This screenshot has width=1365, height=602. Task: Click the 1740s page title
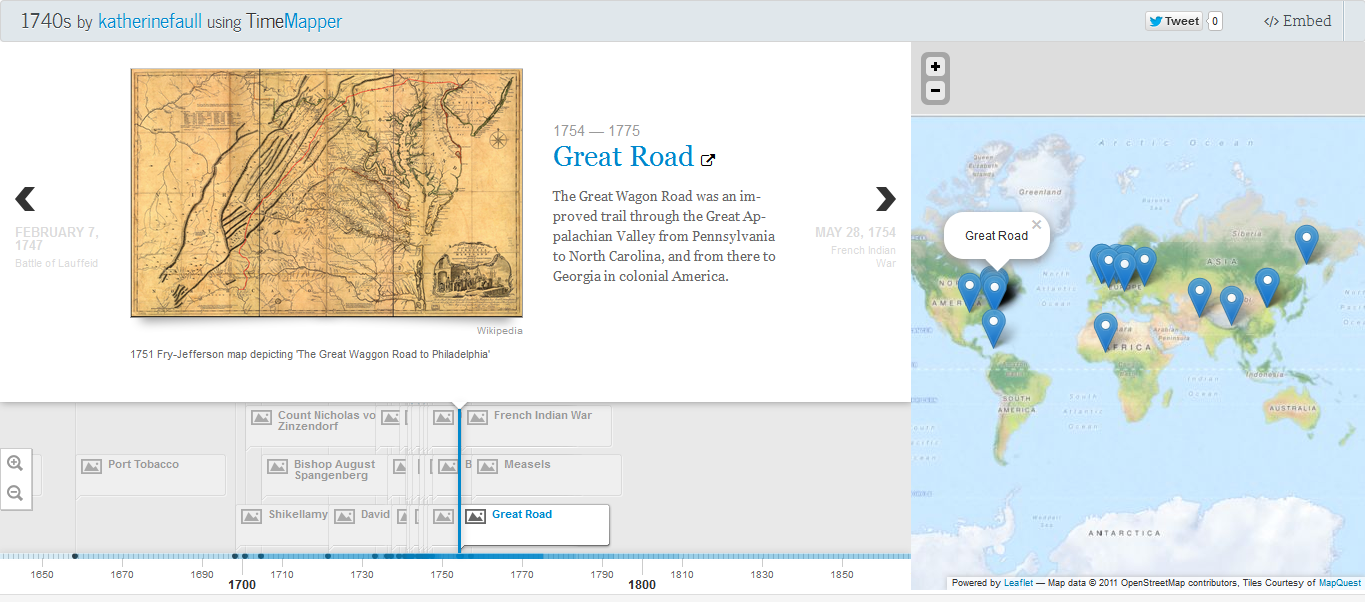pos(46,21)
